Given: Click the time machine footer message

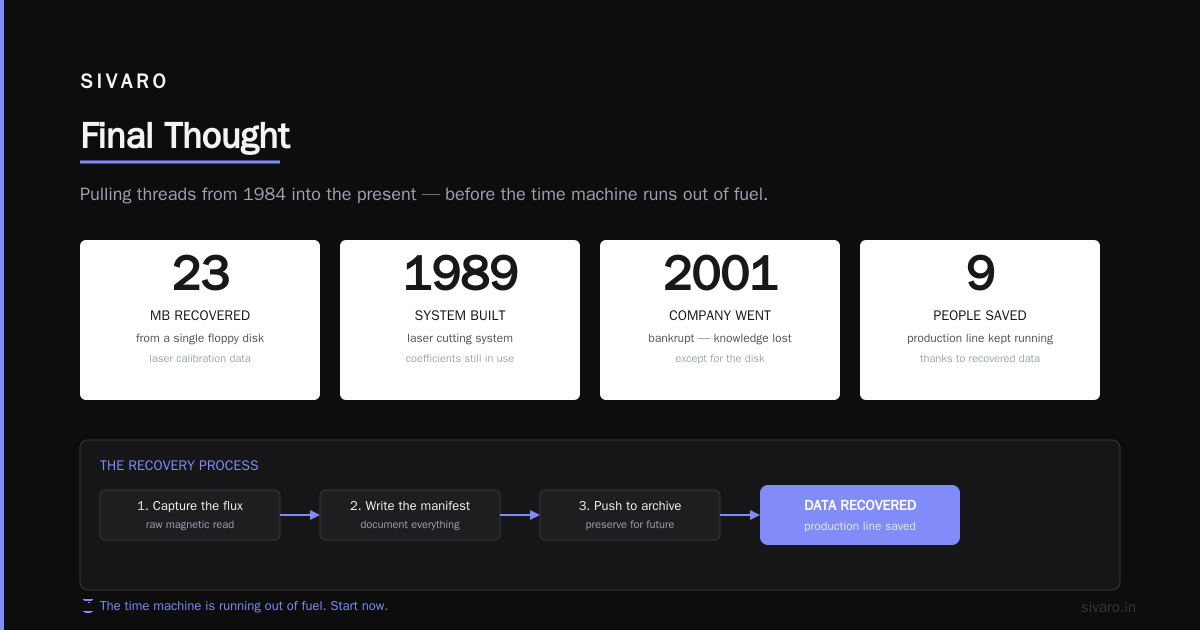Looking at the screenshot, I should [244, 606].
